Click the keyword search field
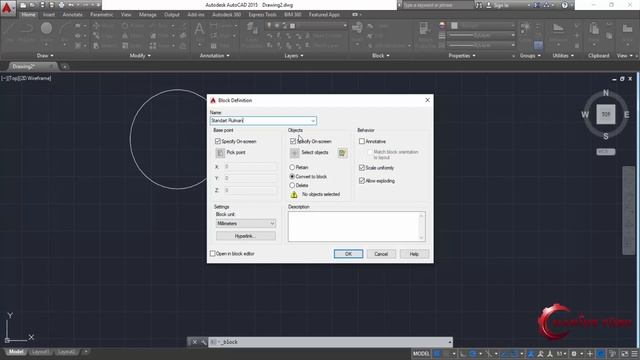The image size is (640, 360). tap(438, 5)
